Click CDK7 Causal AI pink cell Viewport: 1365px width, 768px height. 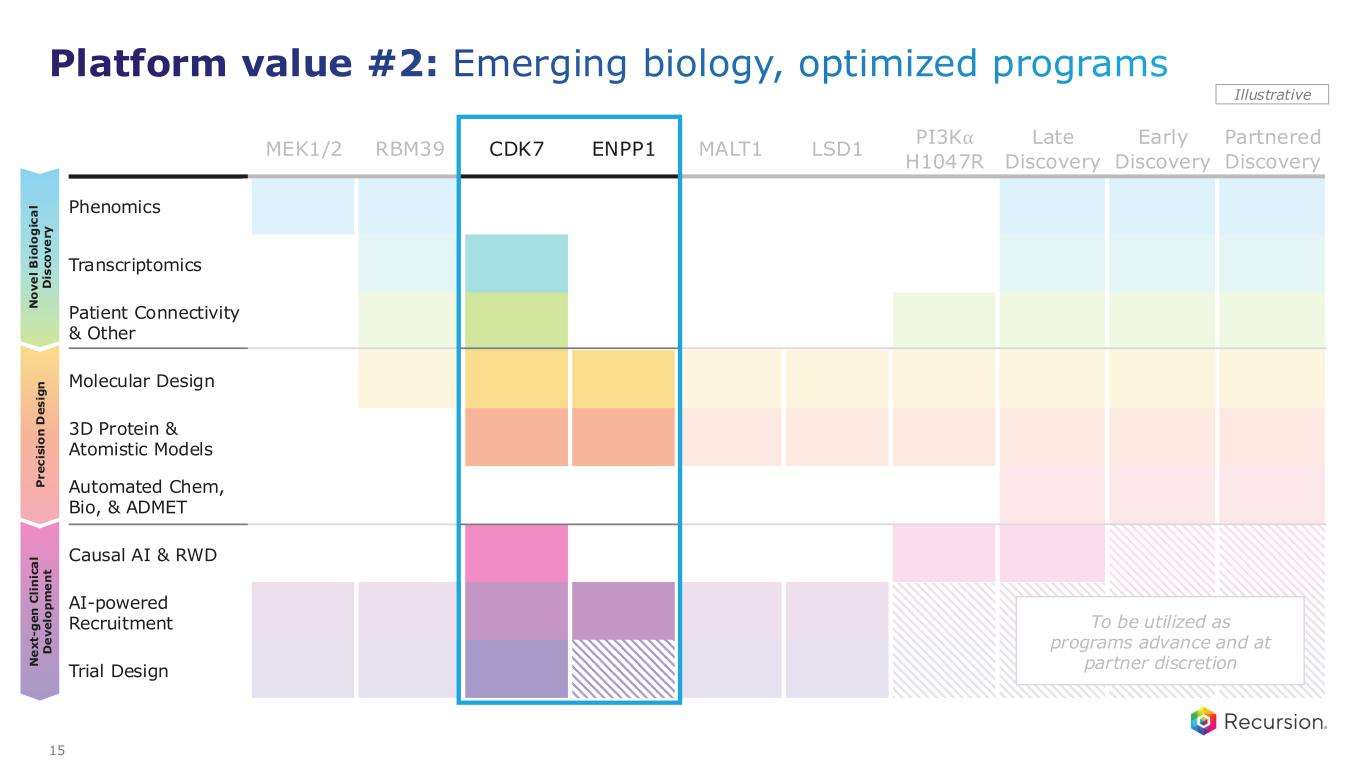click(517, 553)
